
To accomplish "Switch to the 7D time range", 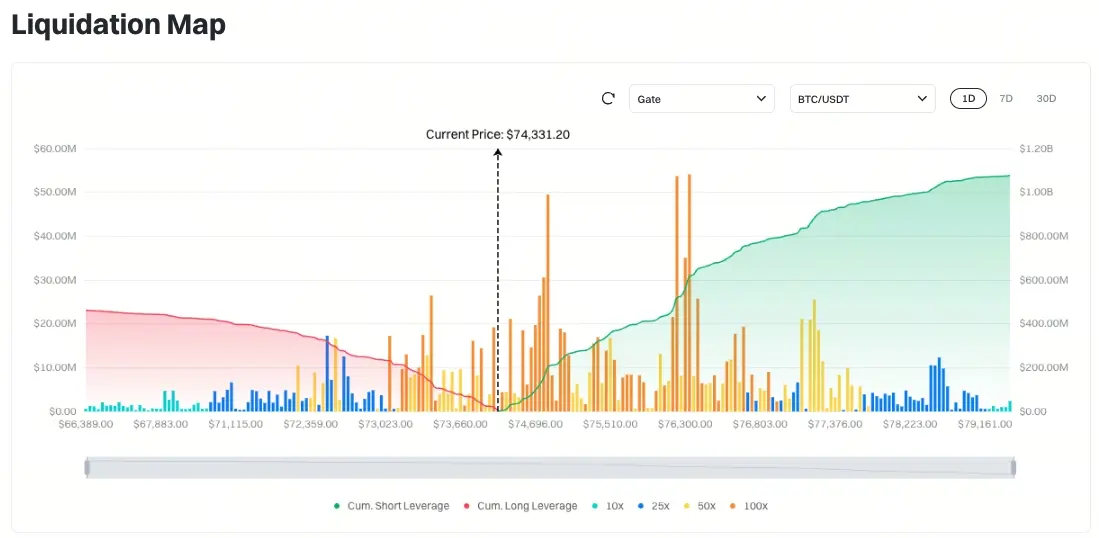I will click(1006, 99).
